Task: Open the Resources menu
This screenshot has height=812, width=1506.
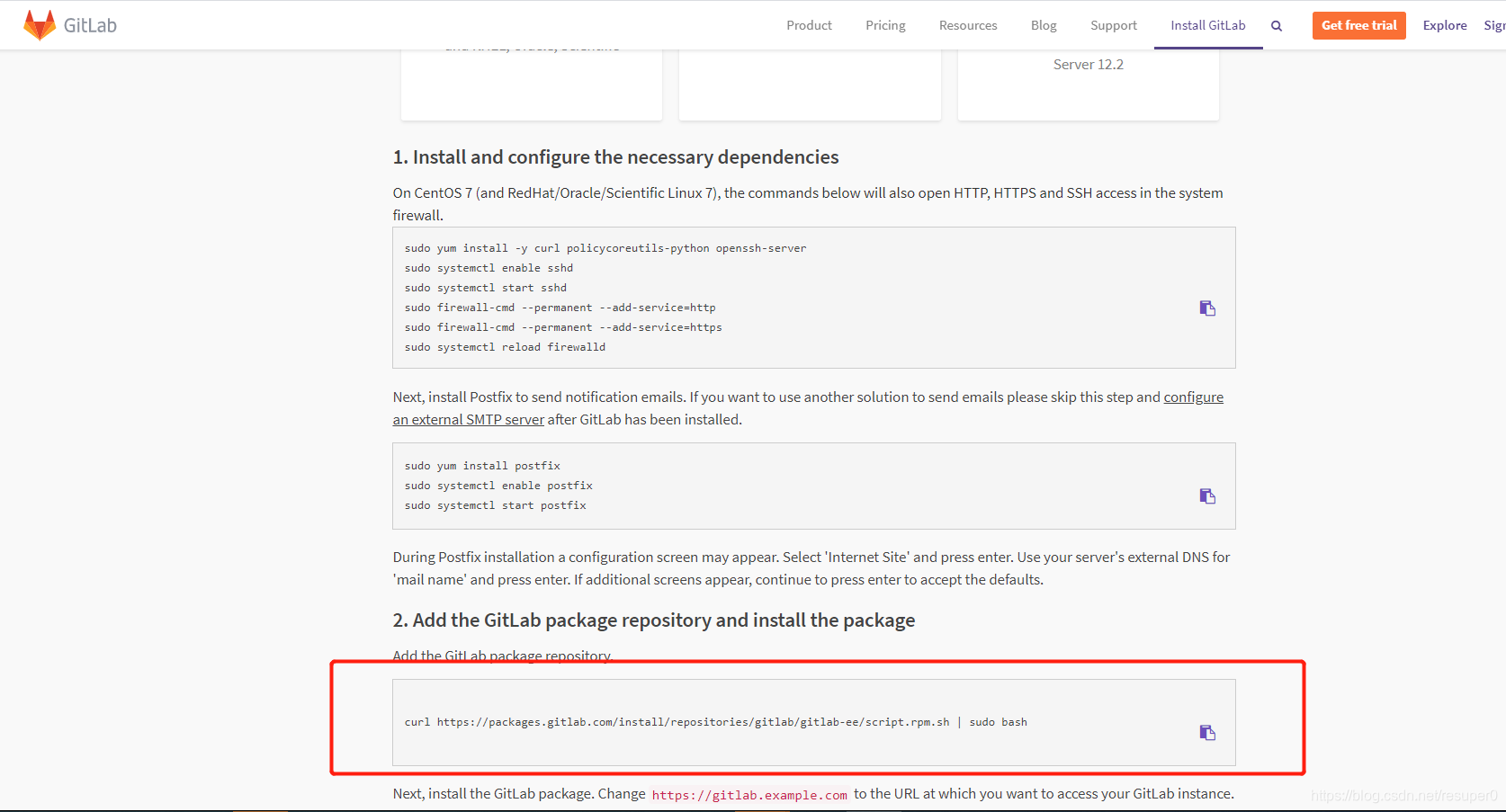Action: (968, 25)
